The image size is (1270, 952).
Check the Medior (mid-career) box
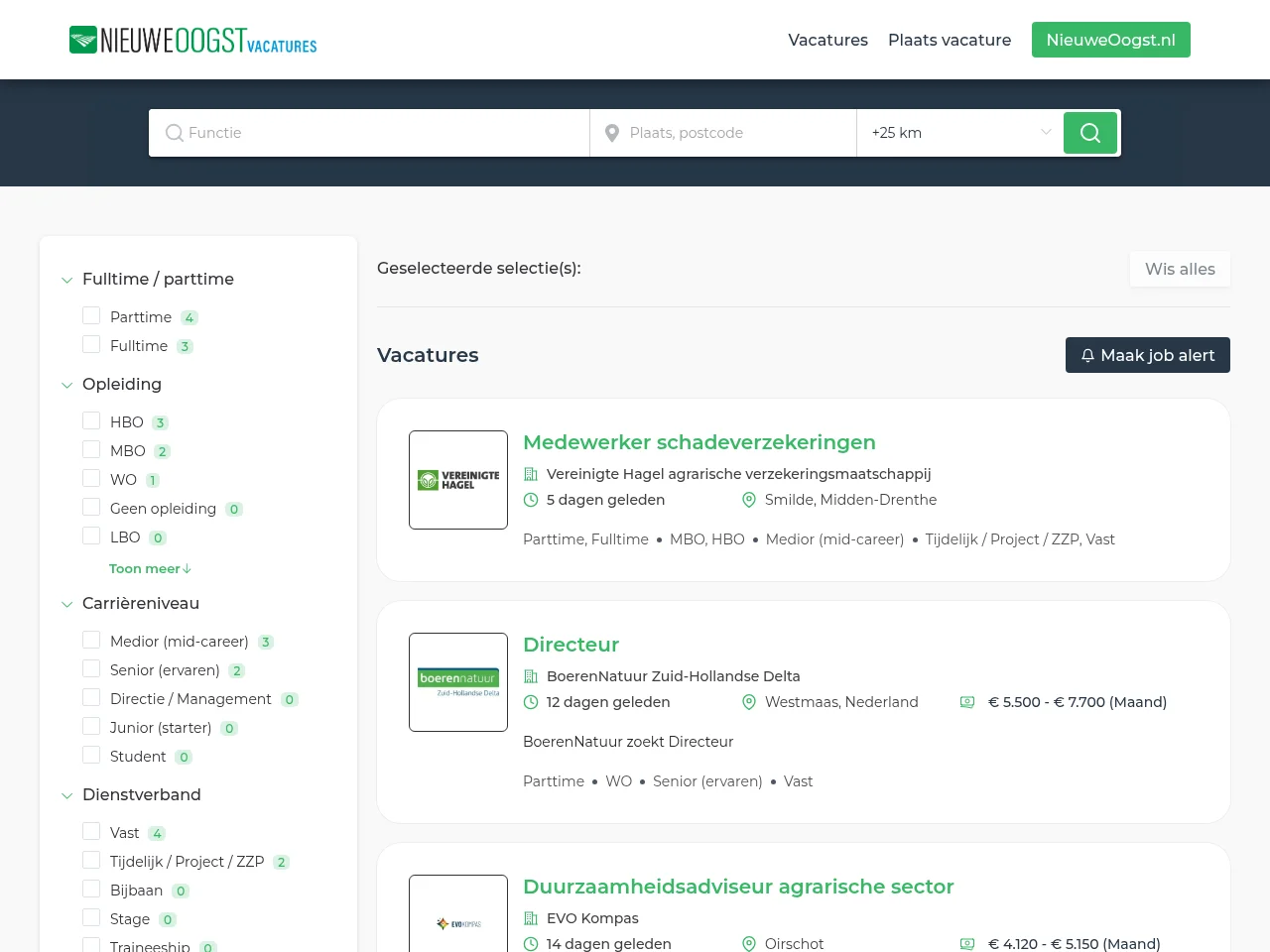pyautogui.click(x=91, y=640)
